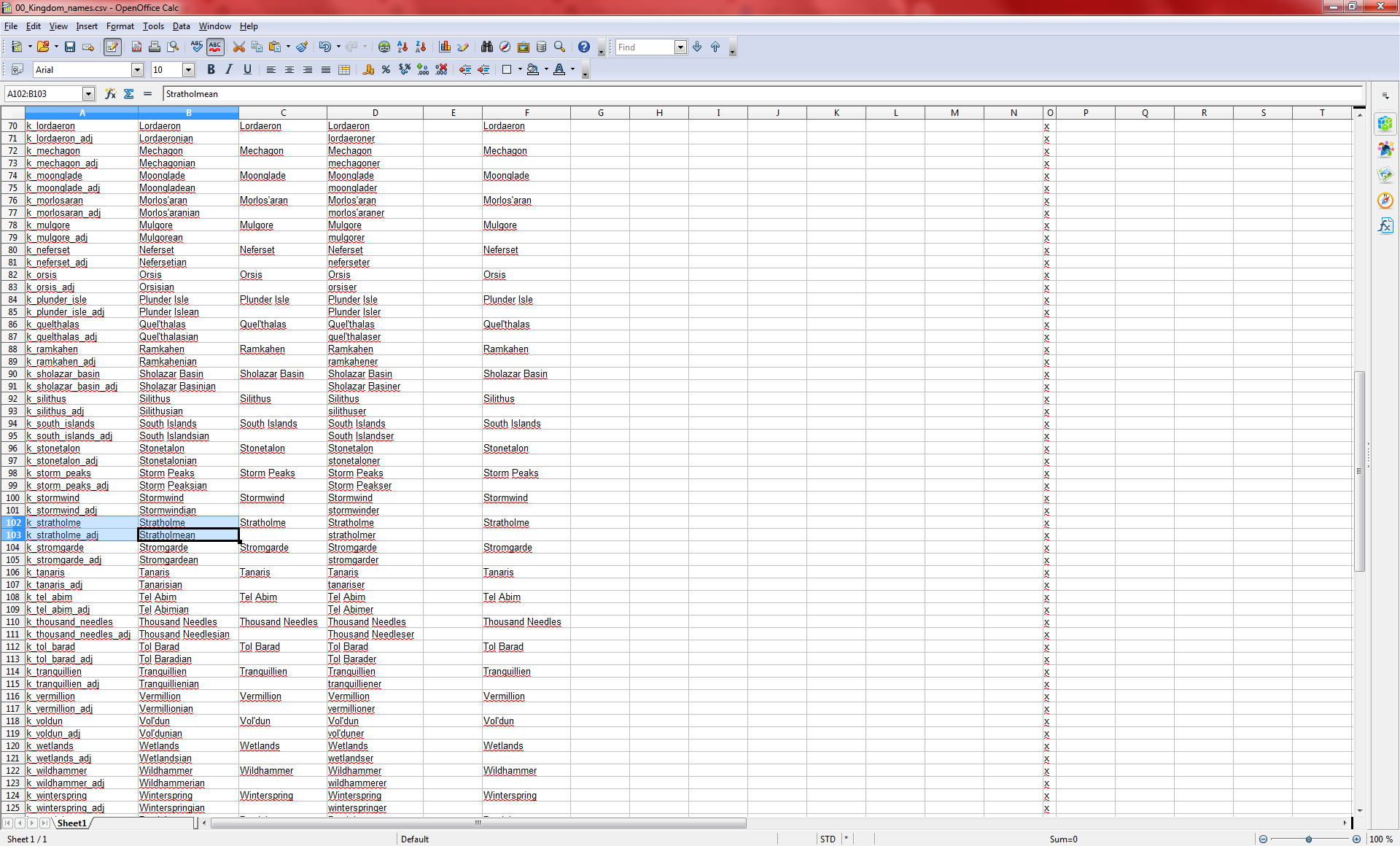Open Page Preview
Screen dimensions: 1400x846
coord(173,47)
